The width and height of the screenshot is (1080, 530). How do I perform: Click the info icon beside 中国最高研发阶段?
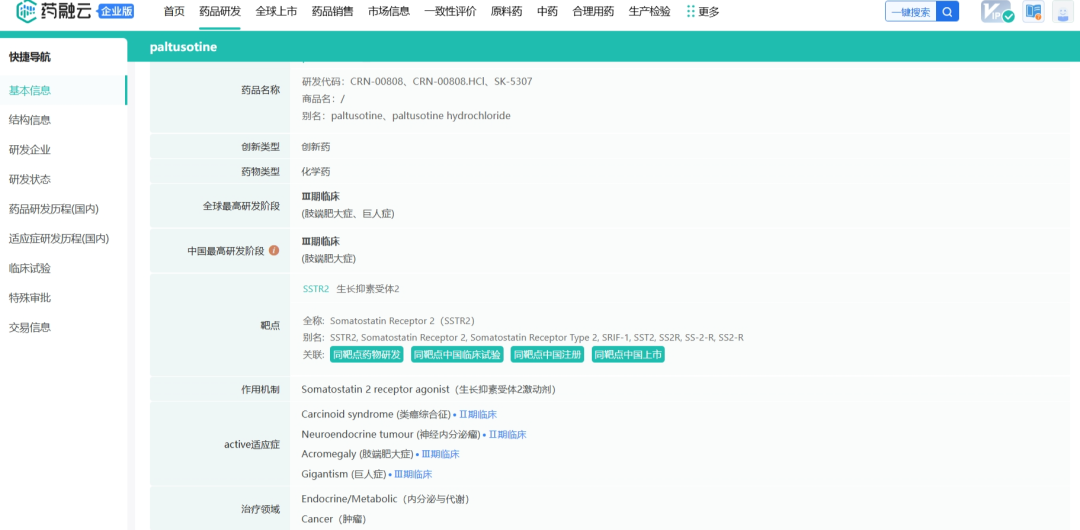(274, 251)
